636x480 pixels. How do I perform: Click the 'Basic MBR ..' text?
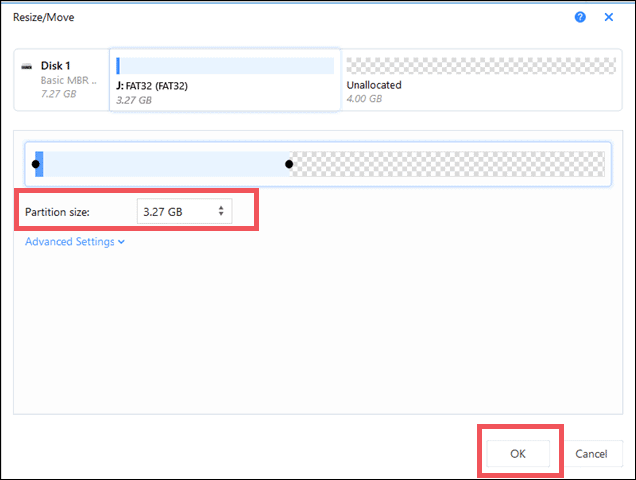69,80
